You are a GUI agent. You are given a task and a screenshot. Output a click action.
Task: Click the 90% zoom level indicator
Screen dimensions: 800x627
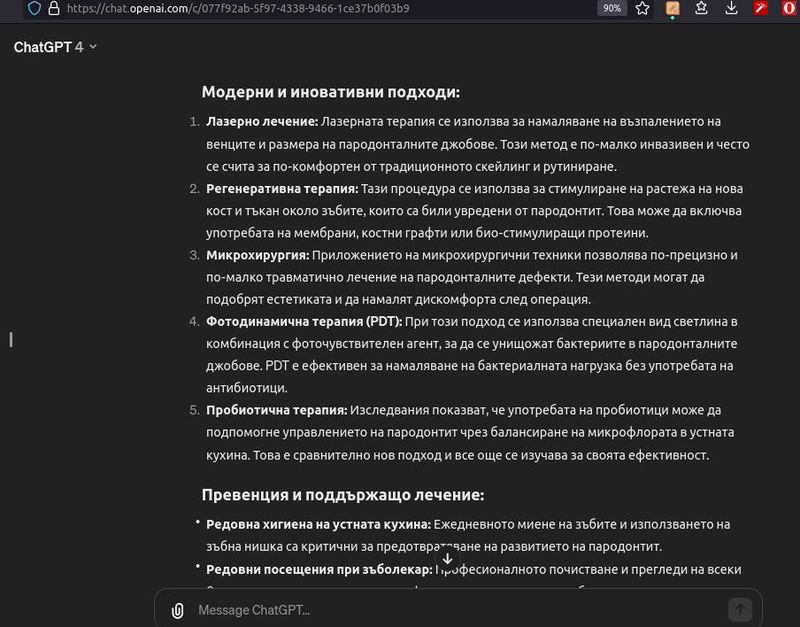[x=612, y=9]
